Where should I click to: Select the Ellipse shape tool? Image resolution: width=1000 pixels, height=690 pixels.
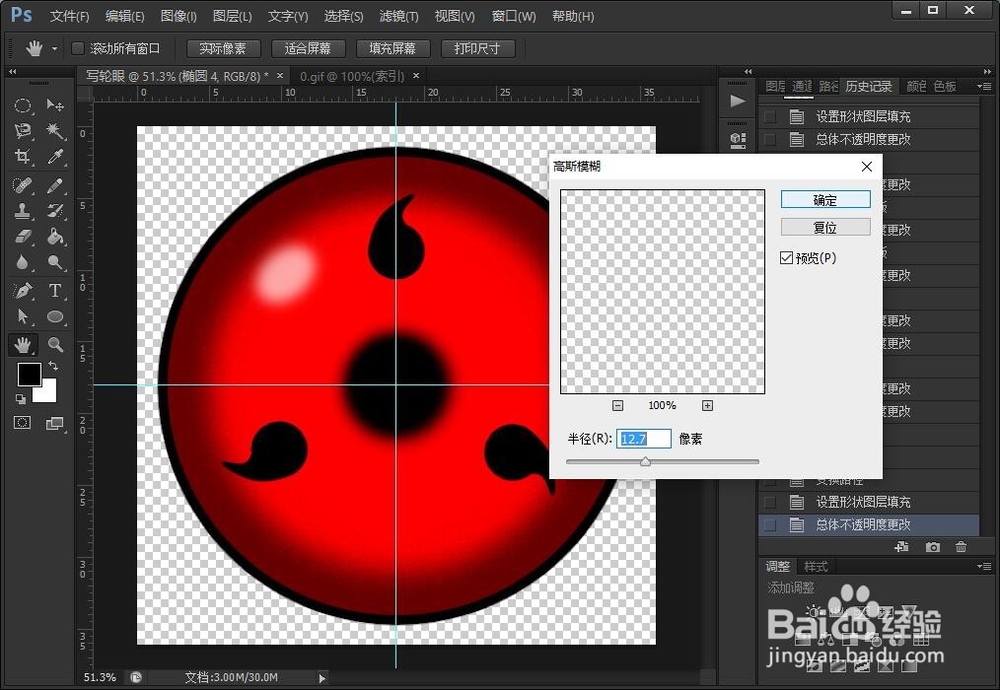(x=55, y=316)
